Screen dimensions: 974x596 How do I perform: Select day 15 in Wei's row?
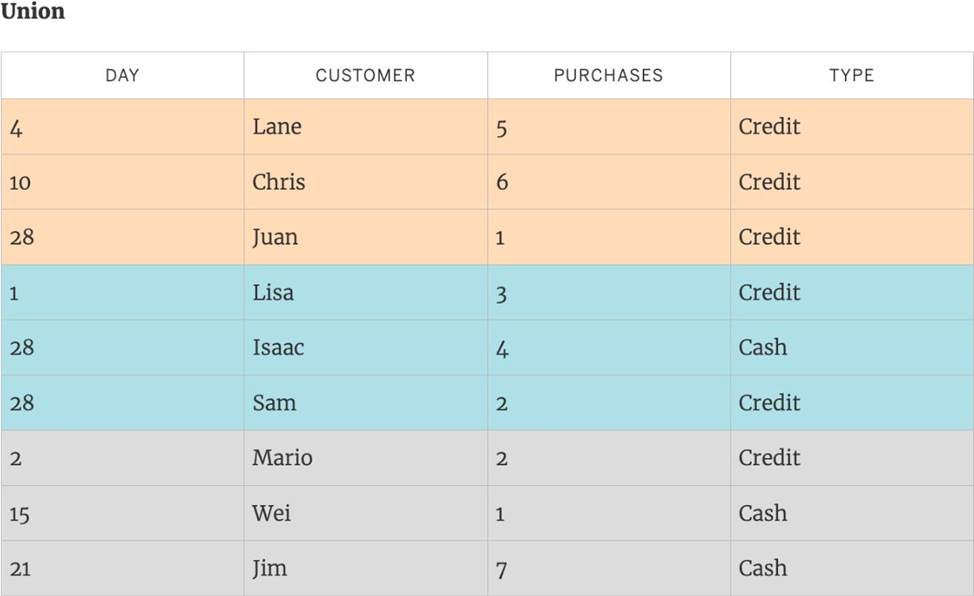(19, 514)
